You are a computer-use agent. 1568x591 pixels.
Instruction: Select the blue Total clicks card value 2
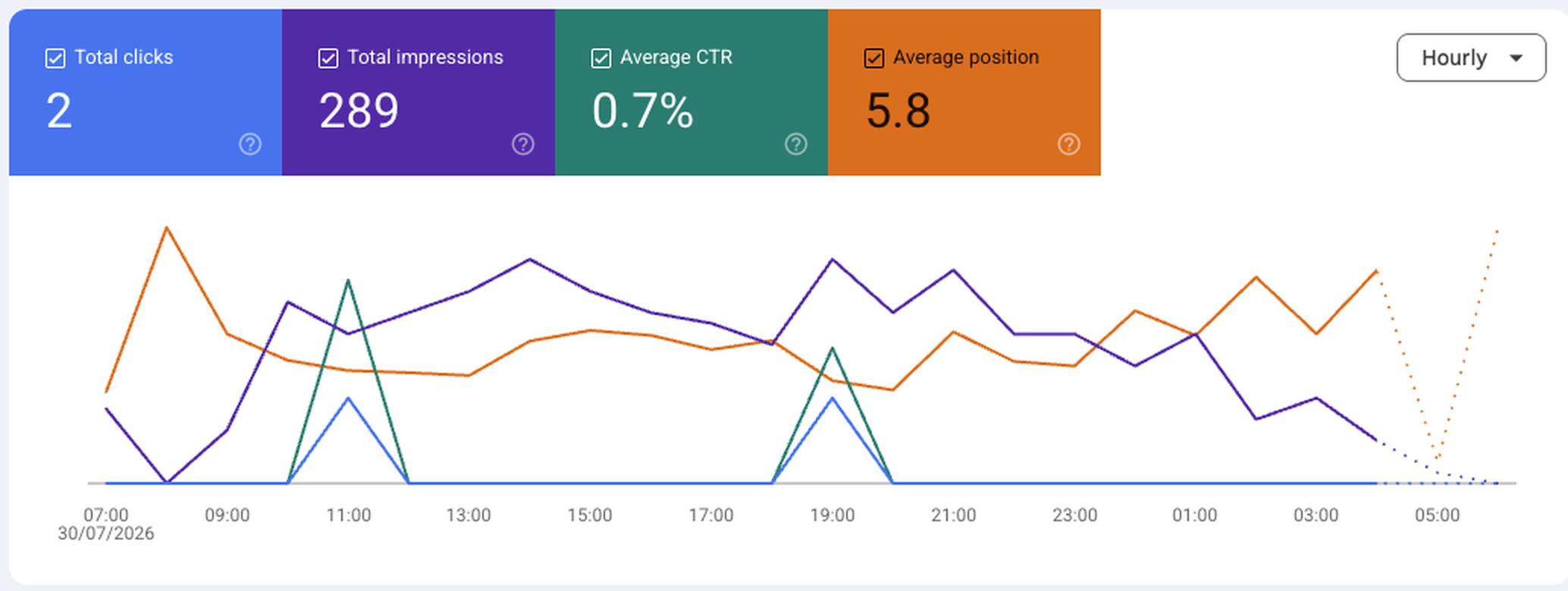click(59, 111)
